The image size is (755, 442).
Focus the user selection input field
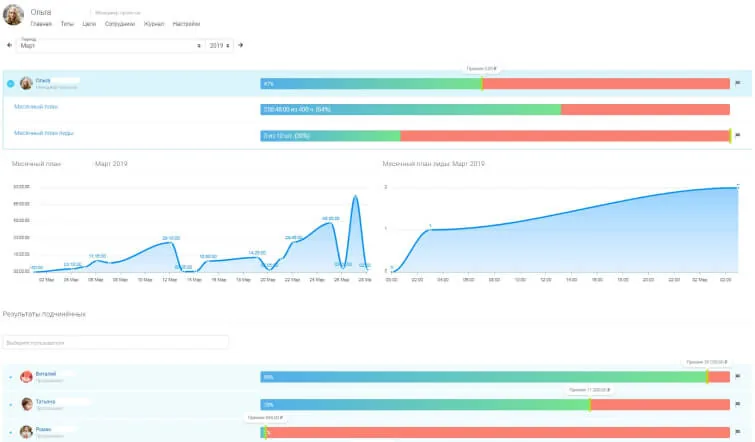click(116, 343)
